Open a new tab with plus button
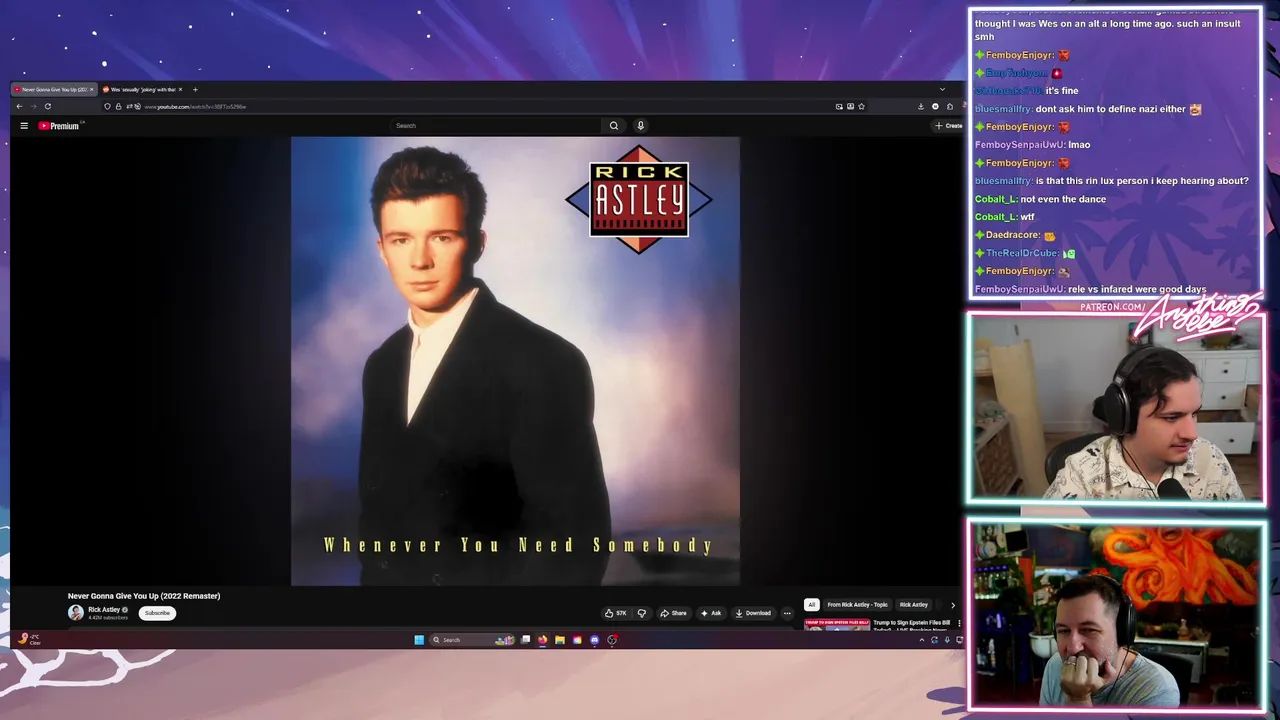Screen dimensions: 1280x720 click(195, 89)
